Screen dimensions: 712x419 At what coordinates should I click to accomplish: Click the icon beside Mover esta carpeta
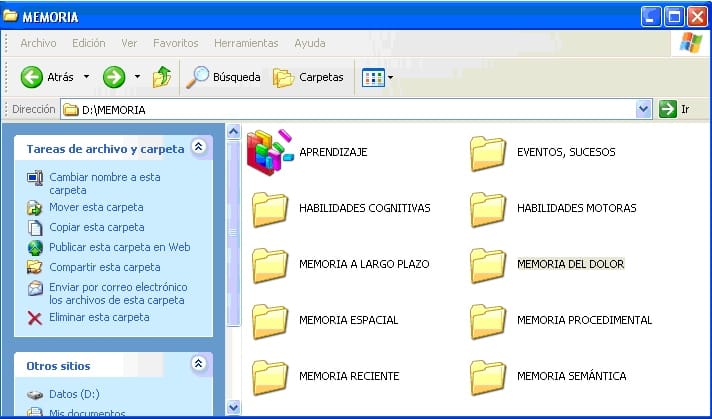pos(35,208)
